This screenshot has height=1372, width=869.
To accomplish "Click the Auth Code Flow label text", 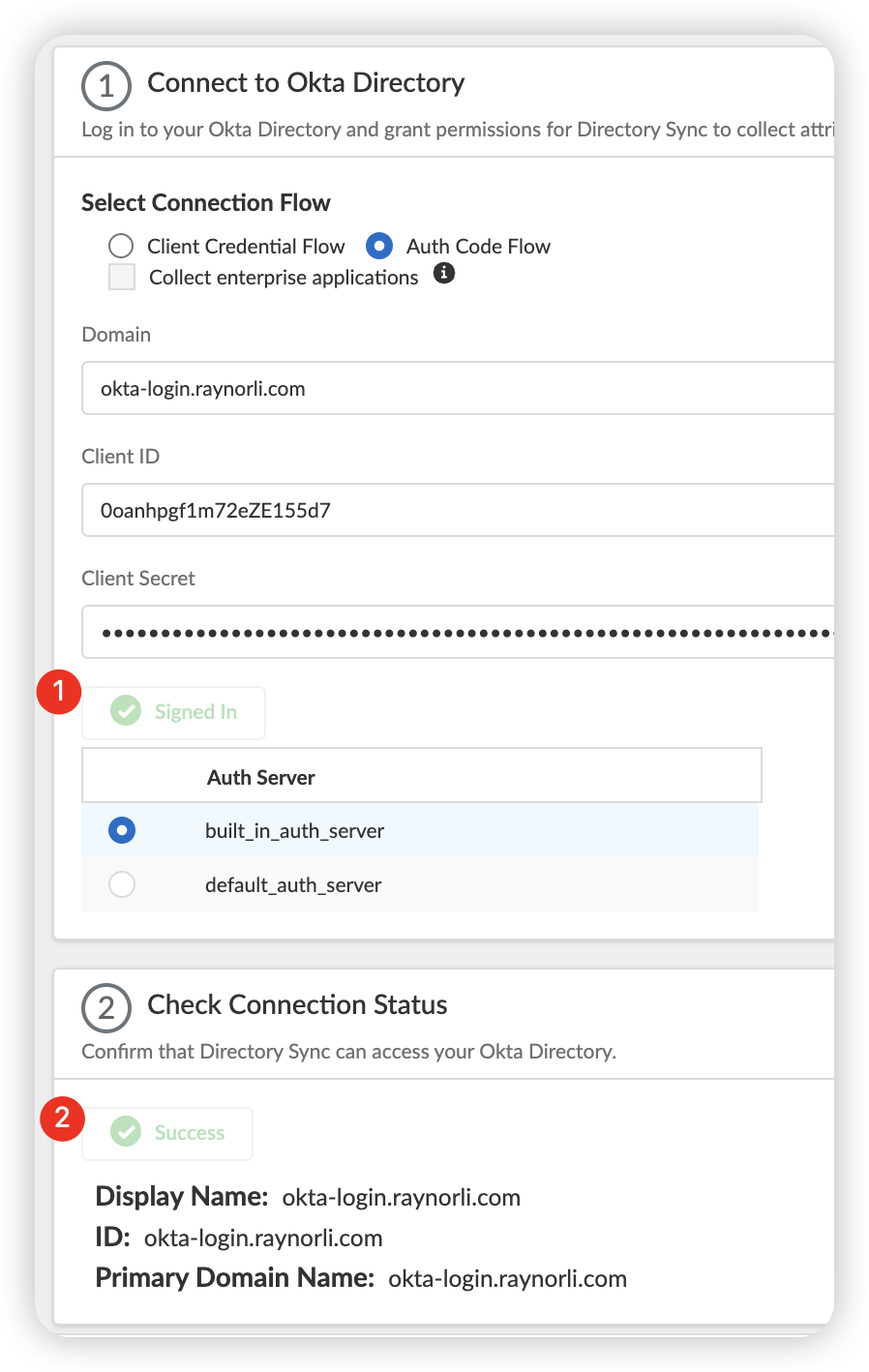I will 478,247.
